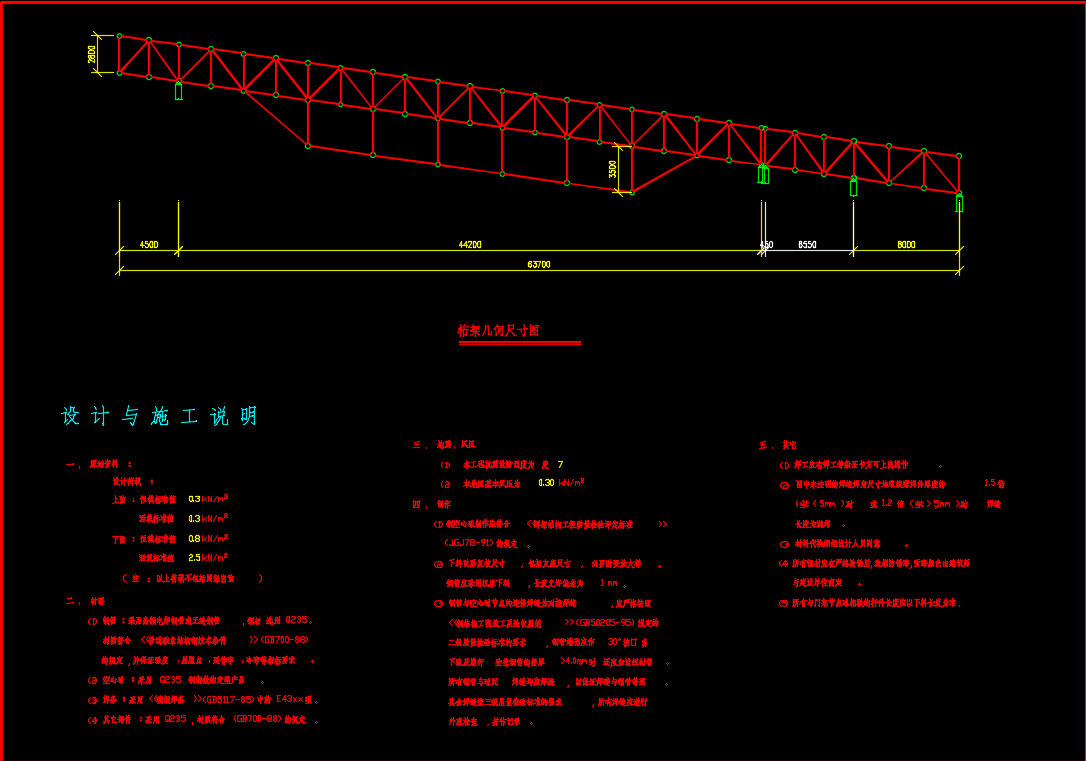Select the 2800 vertical dimension label
The width and height of the screenshot is (1086, 761).
[92, 54]
